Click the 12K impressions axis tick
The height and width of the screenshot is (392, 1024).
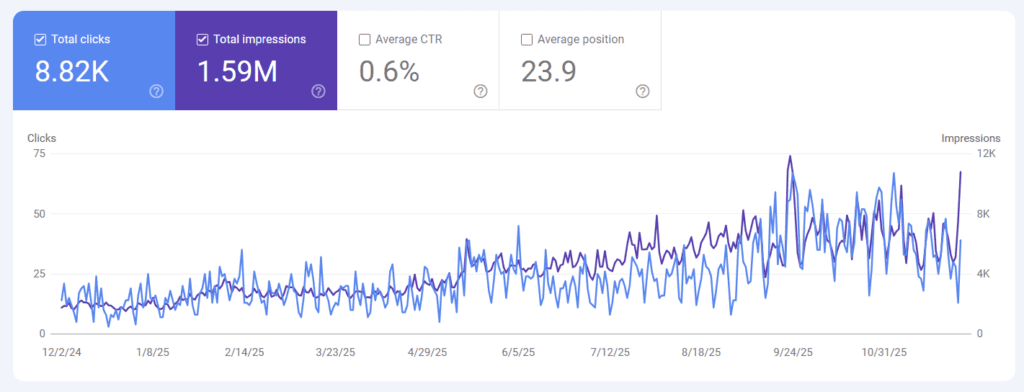[x=986, y=154]
